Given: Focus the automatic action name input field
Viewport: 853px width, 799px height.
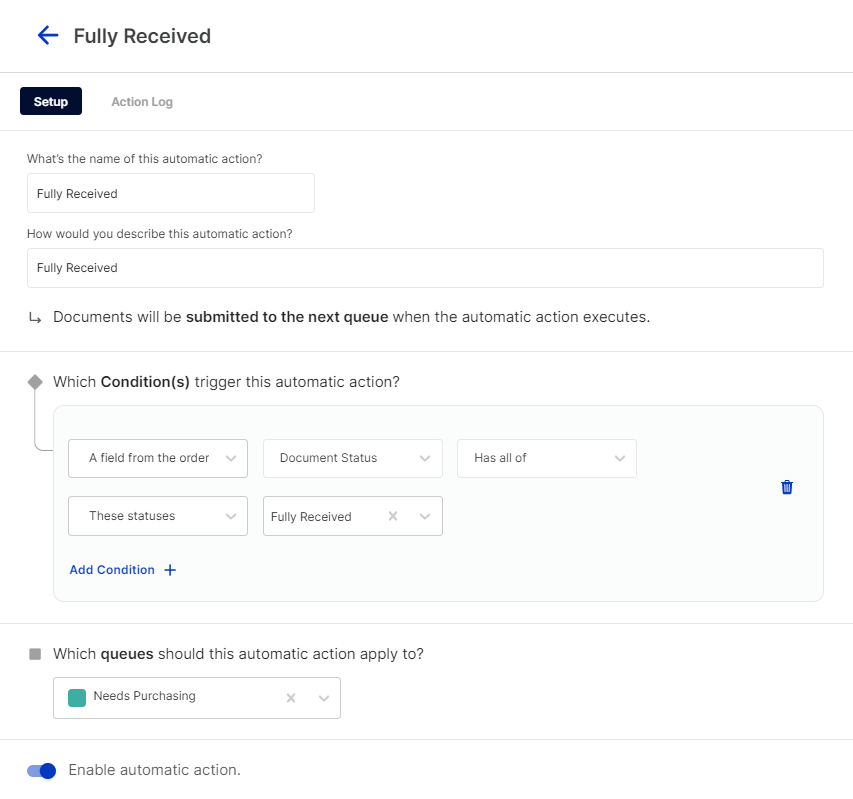Looking at the screenshot, I should [x=171, y=193].
